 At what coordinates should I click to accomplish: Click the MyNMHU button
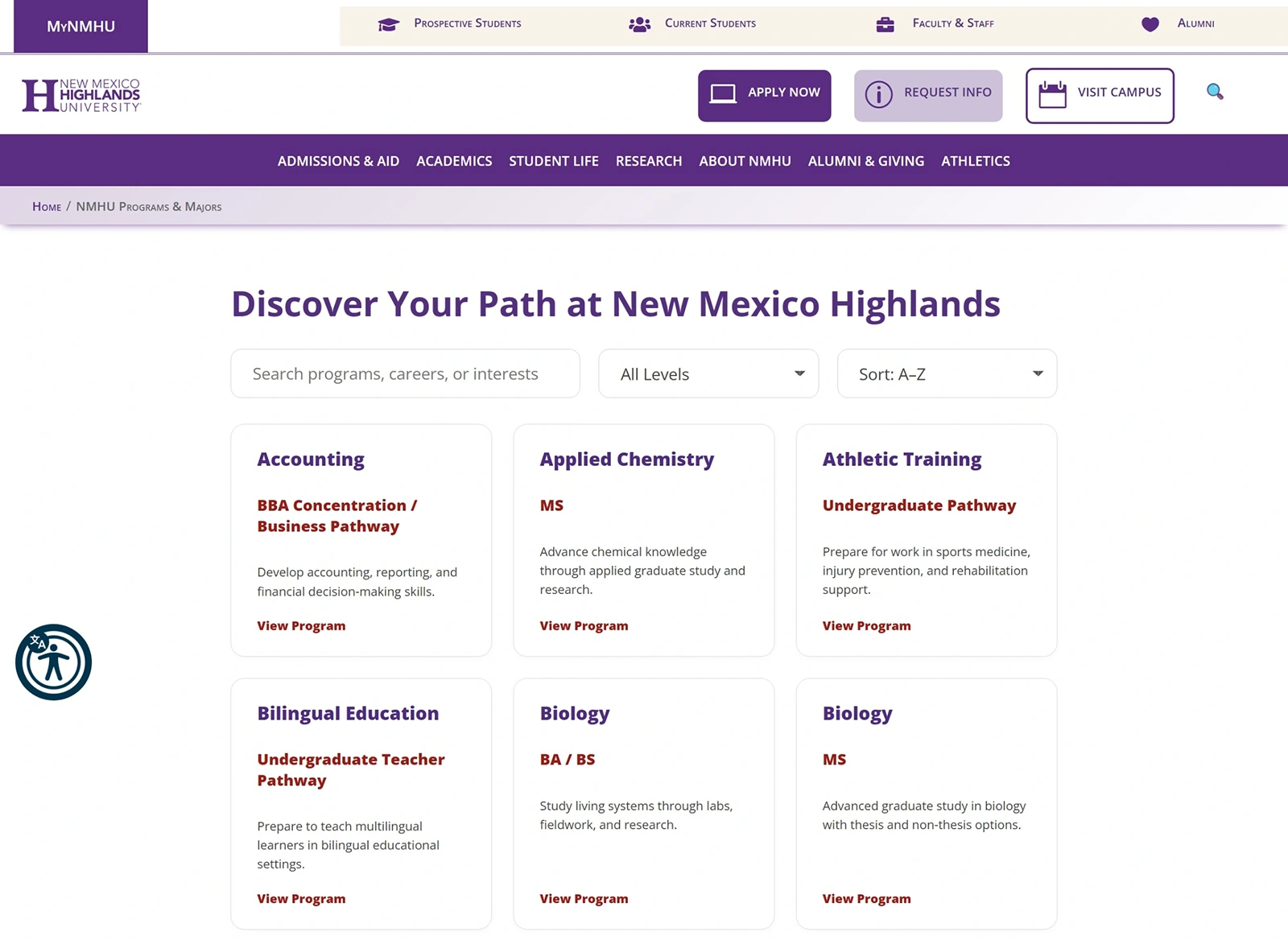click(x=80, y=27)
